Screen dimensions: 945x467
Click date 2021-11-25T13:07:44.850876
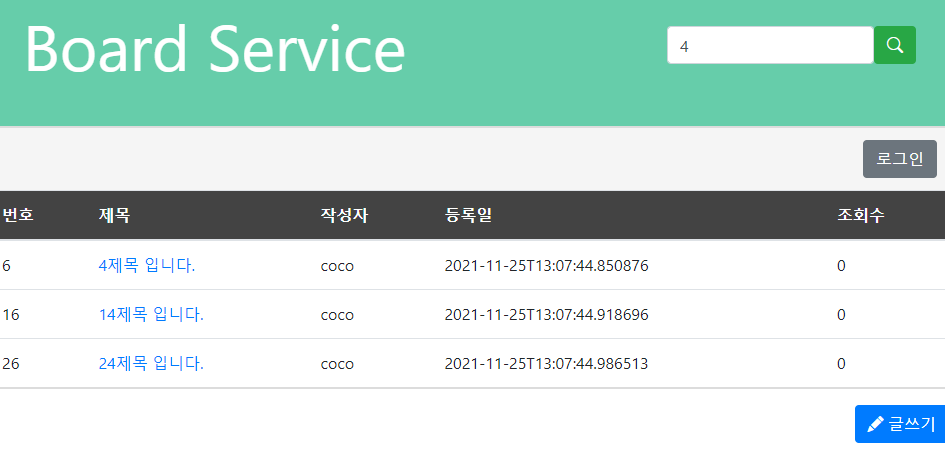pos(547,266)
